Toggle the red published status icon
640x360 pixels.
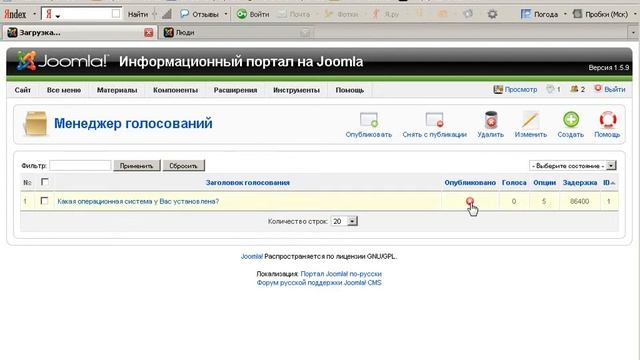pos(470,201)
